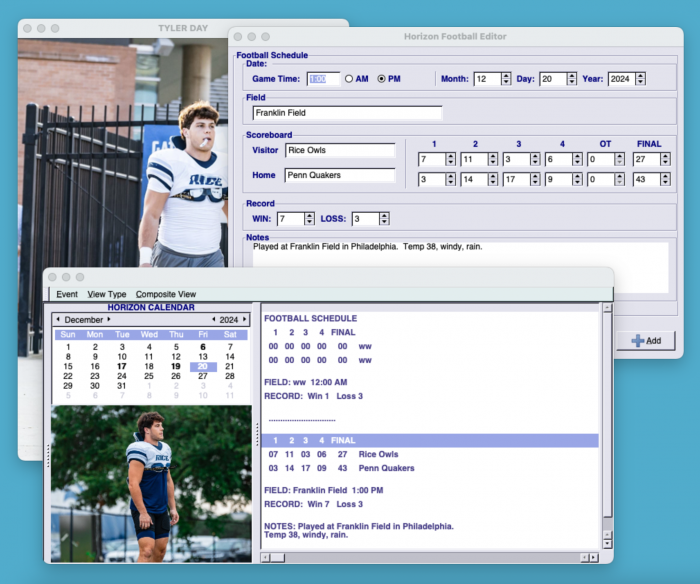Click the Day stepper arrows
This screenshot has height=584, width=700.
tap(573, 79)
